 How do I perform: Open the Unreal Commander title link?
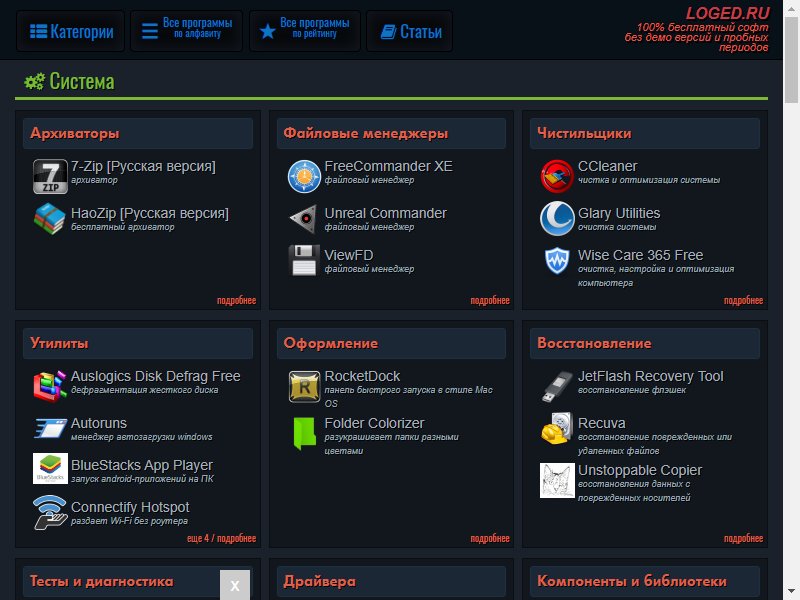coord(386,213)
